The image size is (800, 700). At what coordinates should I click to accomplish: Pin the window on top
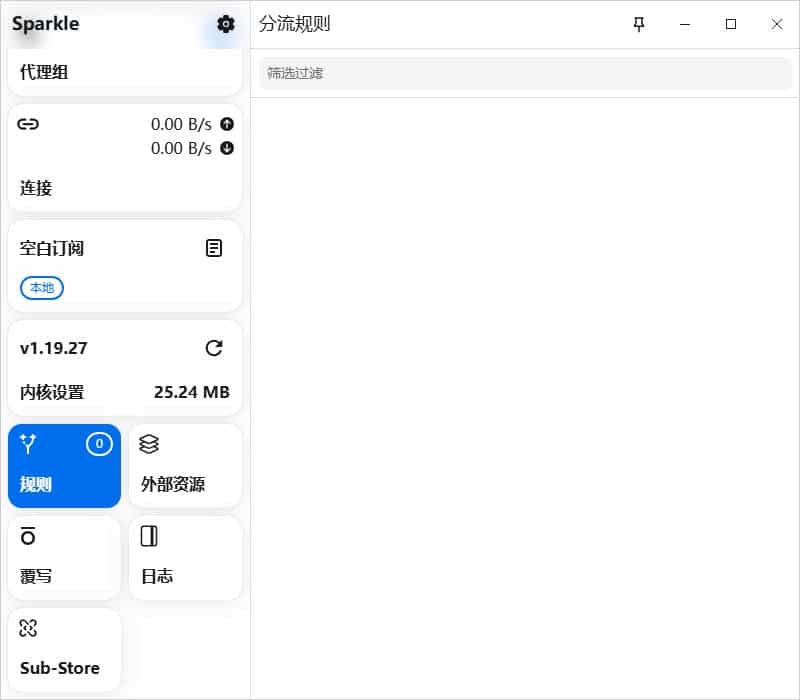pos(639,24)
